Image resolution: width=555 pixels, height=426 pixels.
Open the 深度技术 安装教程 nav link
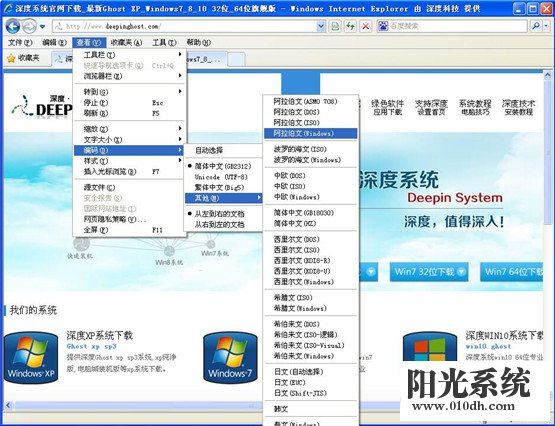click(x=519, y=108)
